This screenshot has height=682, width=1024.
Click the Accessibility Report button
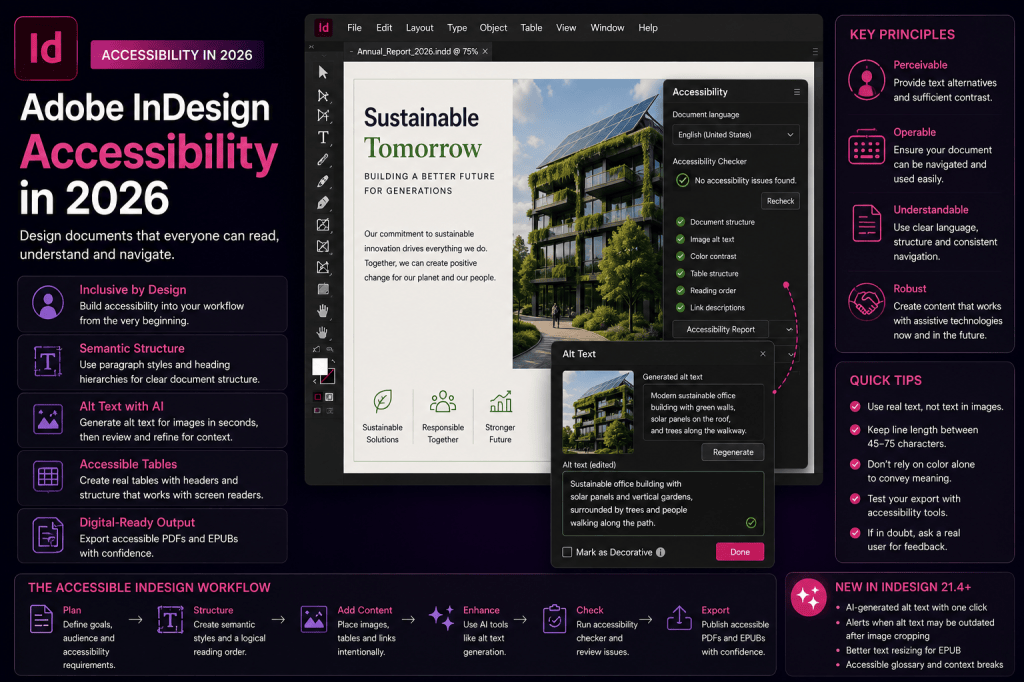pos(720,329)
